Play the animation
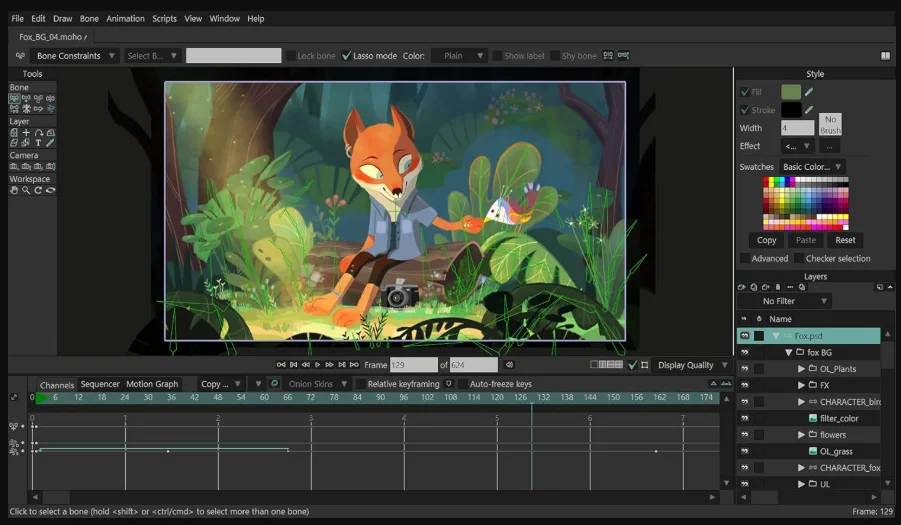Screen dimensions: 901x525 pyautogui.click(x=318, y=365)
